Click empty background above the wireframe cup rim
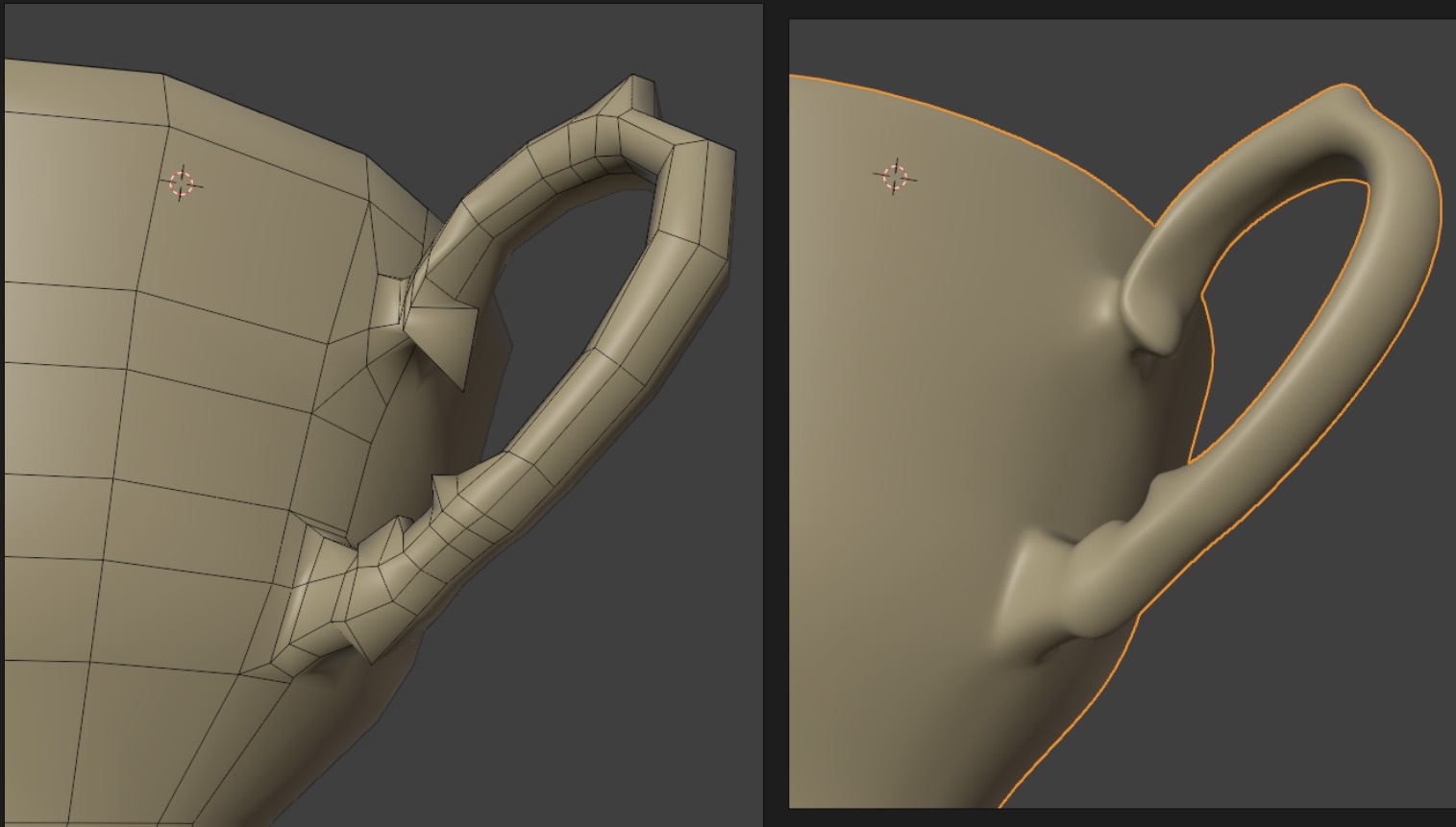This screenshot has width=1456, height=827. click(384, 58)
